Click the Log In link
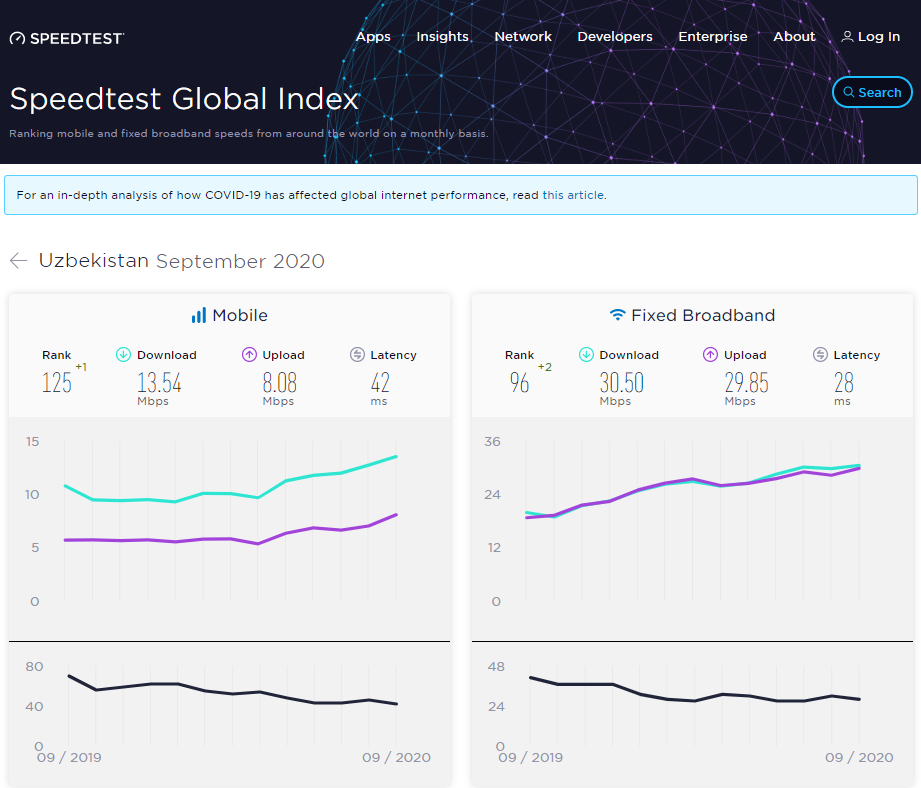This screenshot has height=788, width=921. (x=879, y=36)
